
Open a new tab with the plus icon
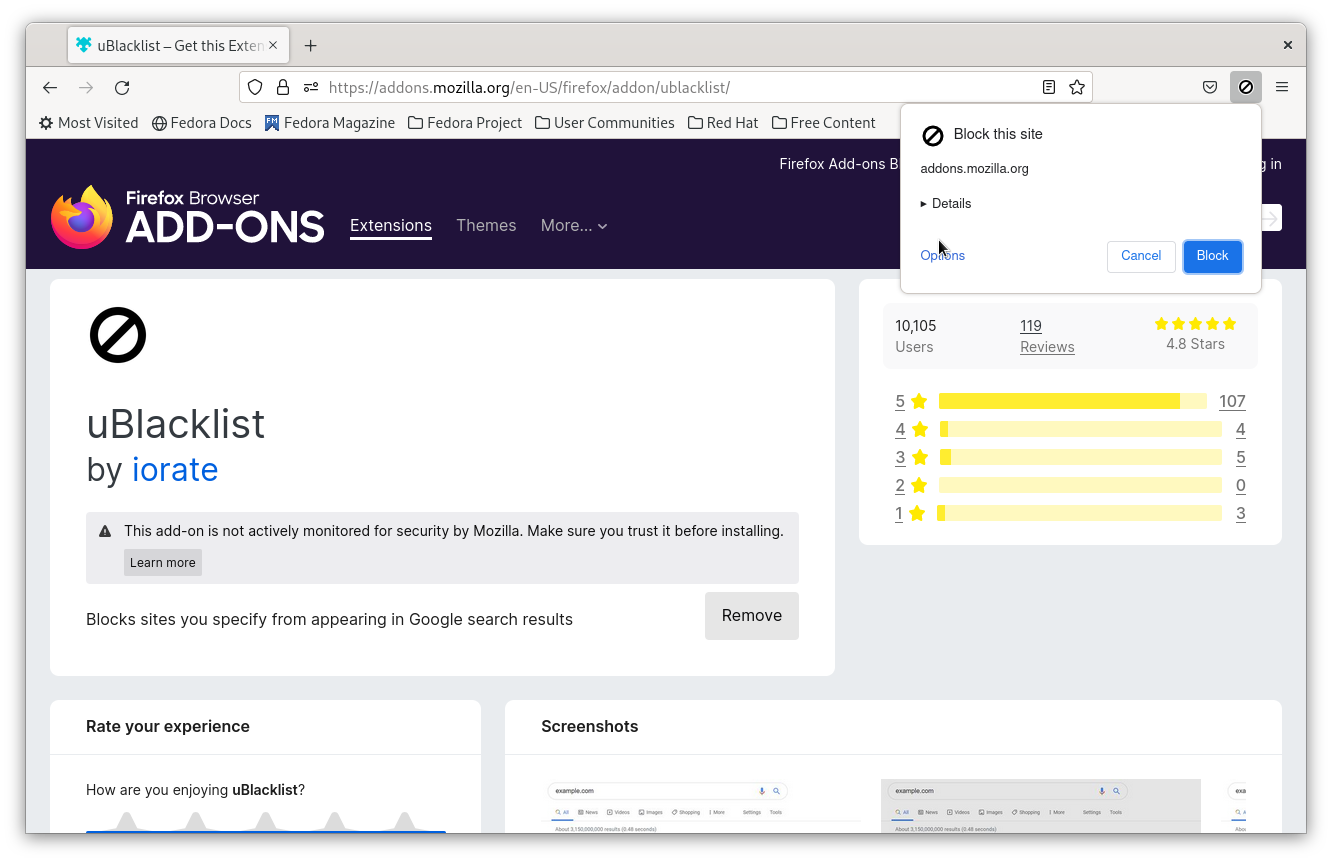(x=311, y=45)
